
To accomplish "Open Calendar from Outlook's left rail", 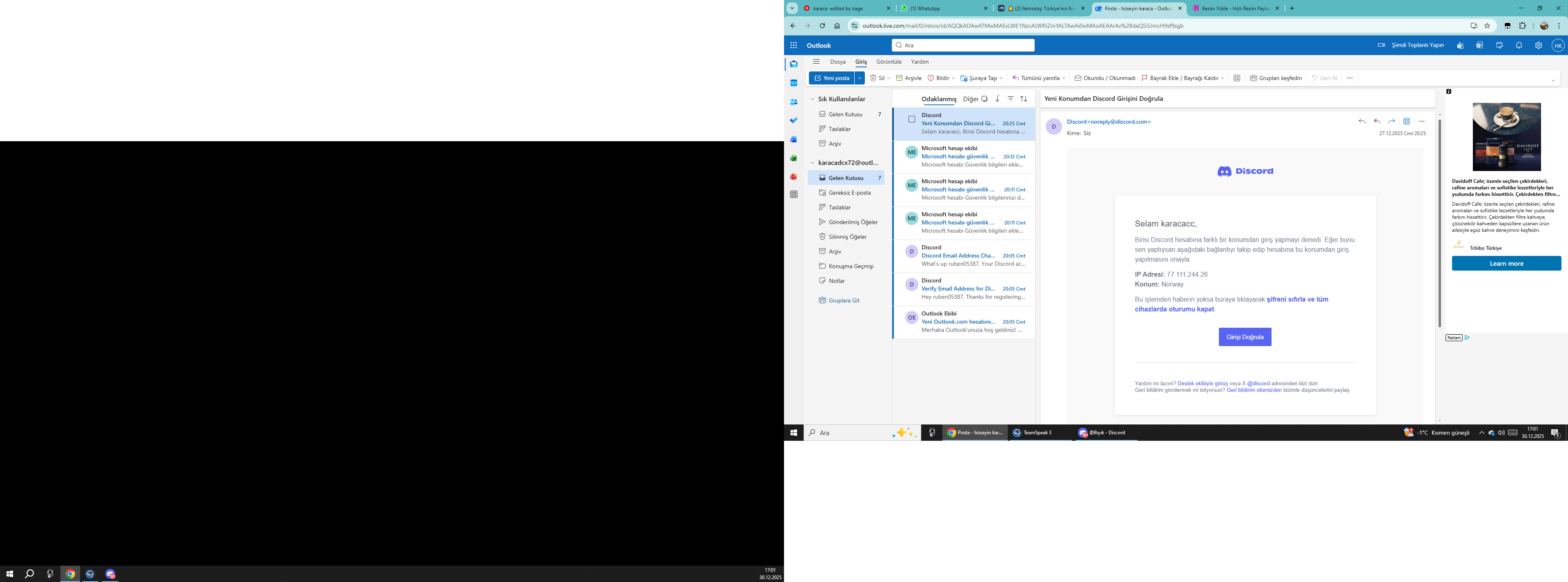I will (x=794, y=83).
